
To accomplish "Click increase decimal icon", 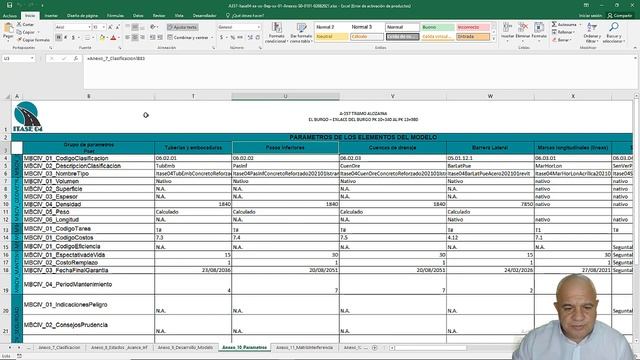I will 250,38.
